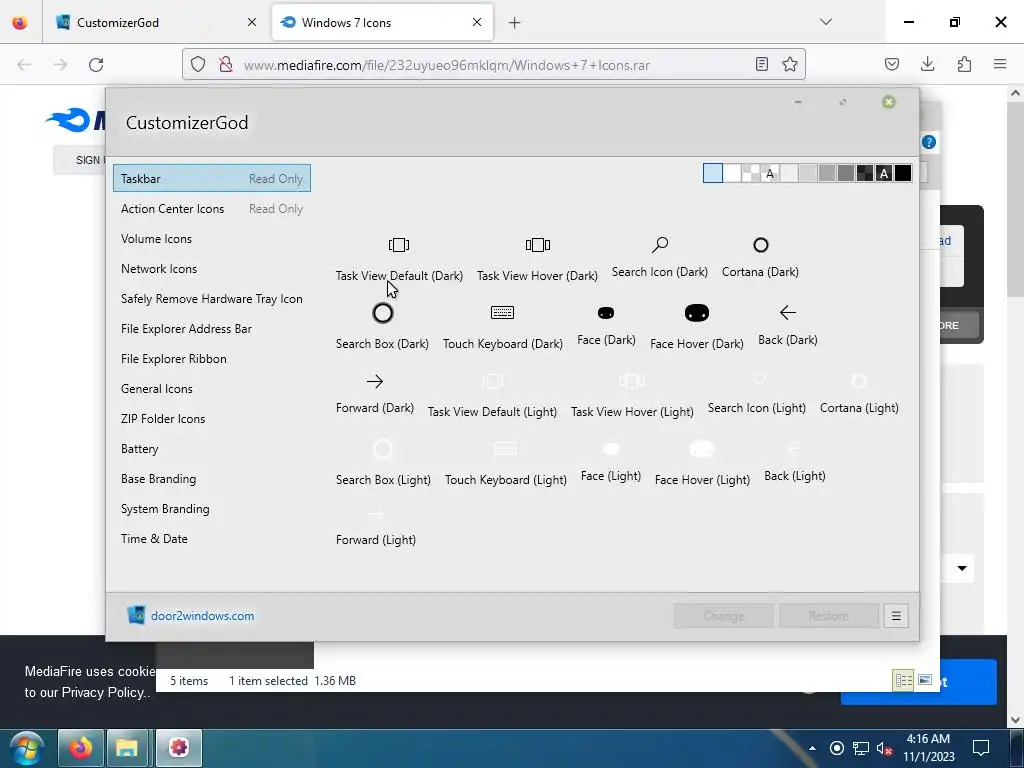Visit door2windows.com link
Image resolution: width=1024 pixels, height=768 pixels.
202,616
